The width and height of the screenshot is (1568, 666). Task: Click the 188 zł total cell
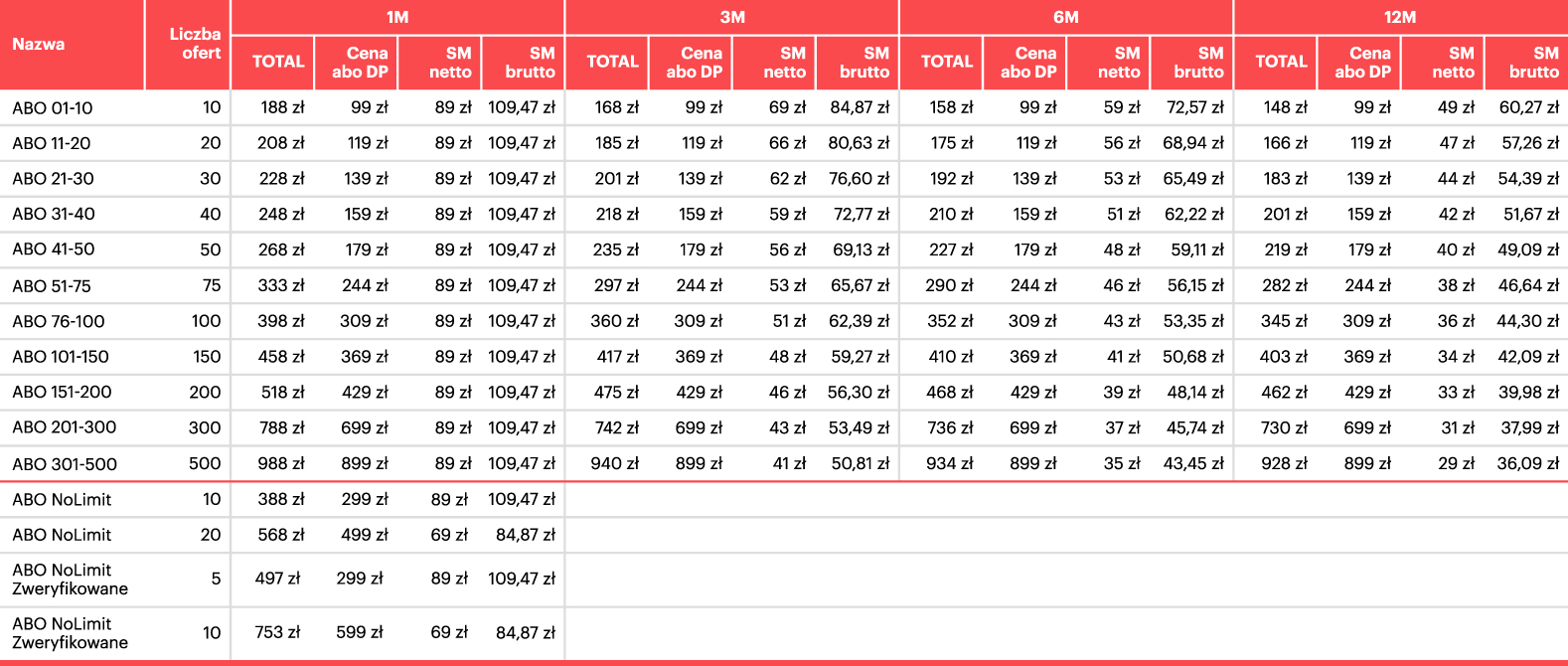pyautogui.click(x=282, y=107)
